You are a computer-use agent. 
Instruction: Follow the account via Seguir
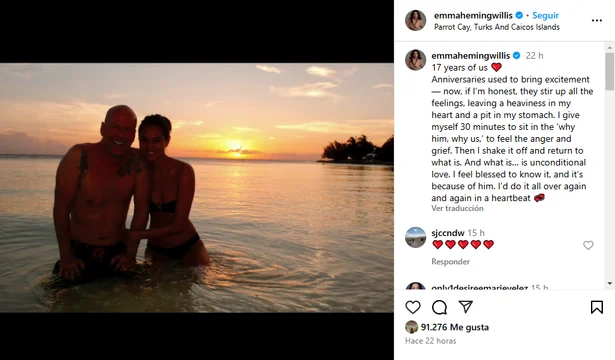coord(545,15)
